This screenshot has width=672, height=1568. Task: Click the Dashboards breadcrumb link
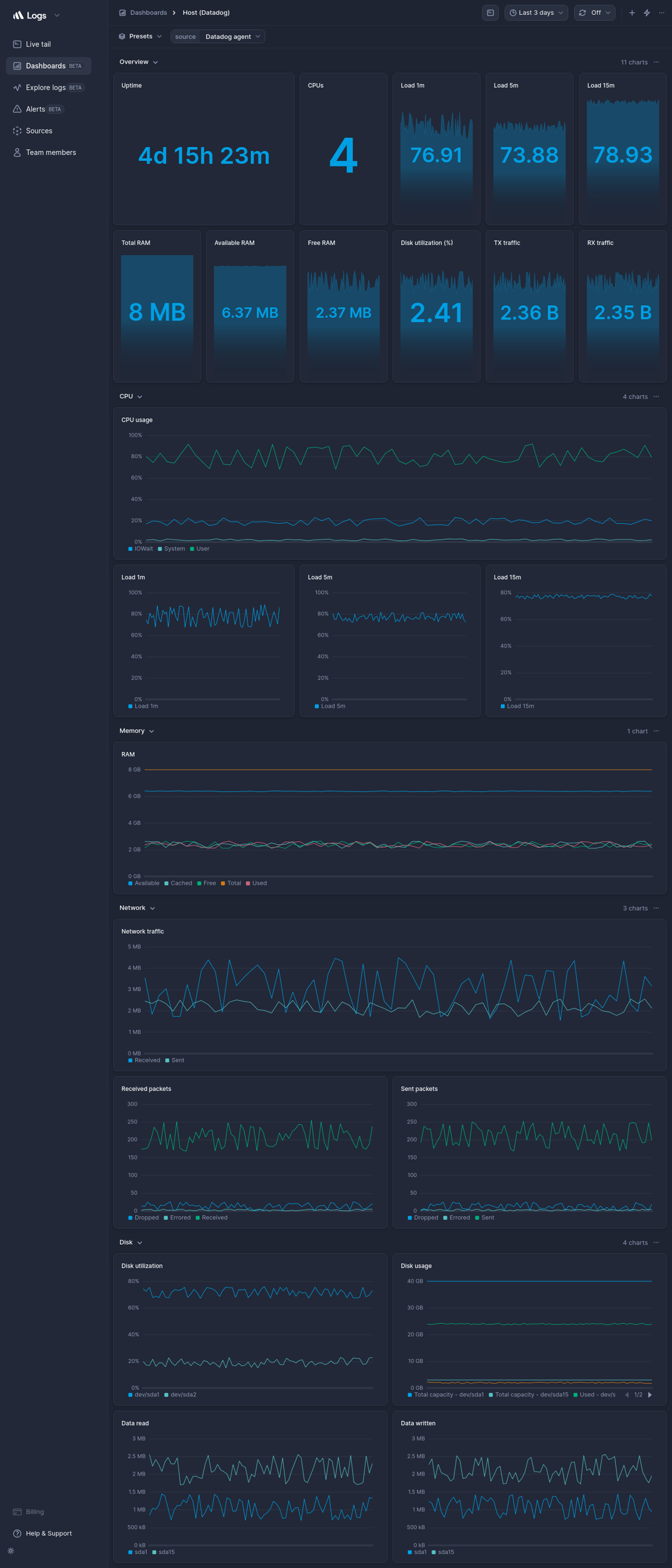tap(148, 13)
